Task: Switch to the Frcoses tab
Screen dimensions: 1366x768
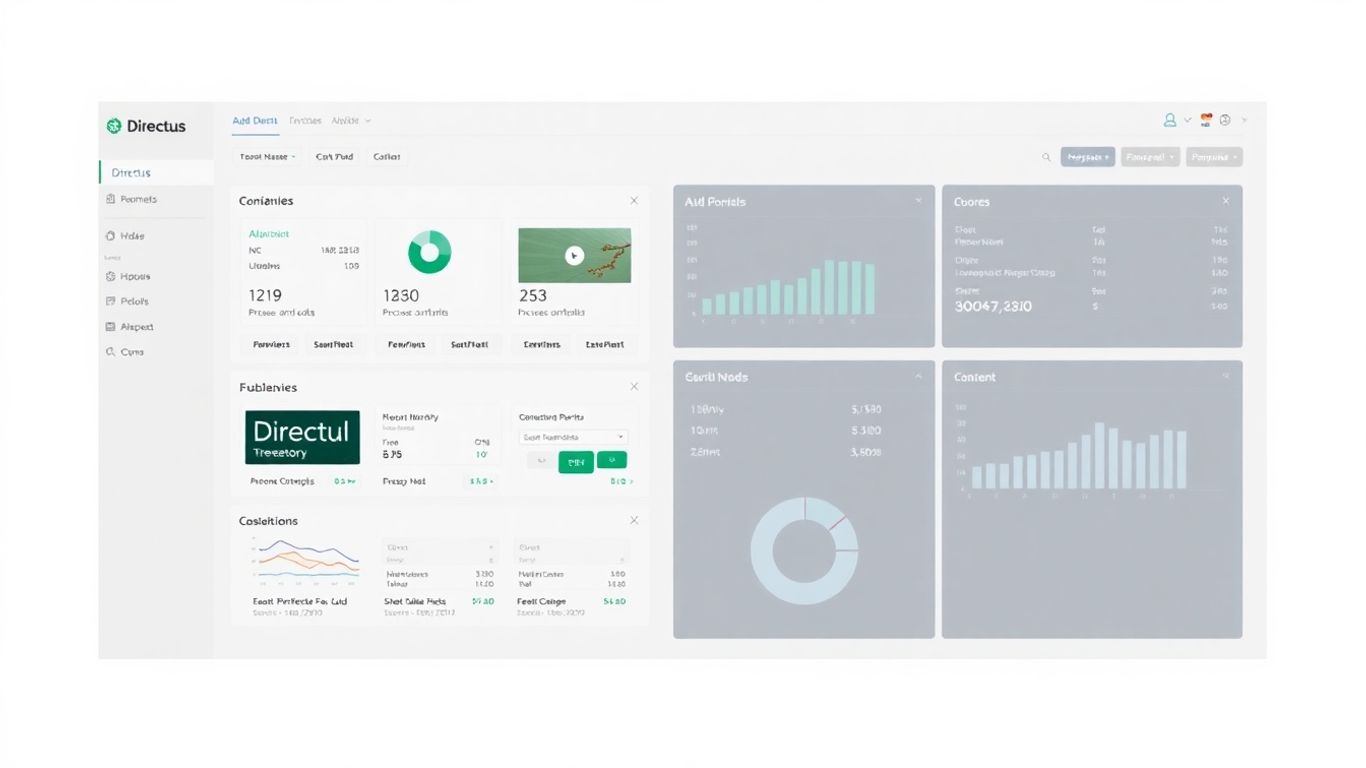Action: coord(305,119)
